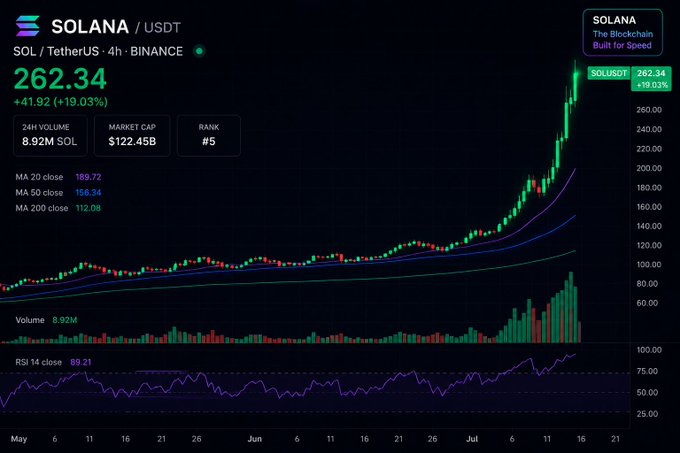
Task: Click the Volume indicator label
Action: (30, 320)
